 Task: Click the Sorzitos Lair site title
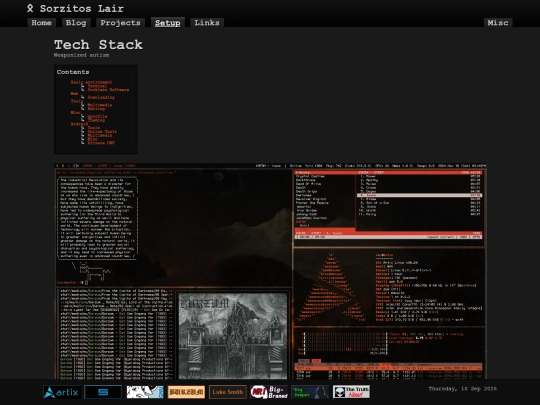click(x=82, y=8)
